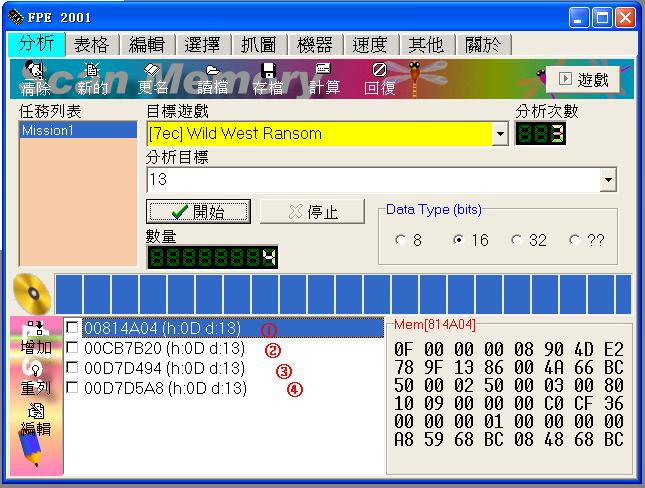Viewport: 645px width, 488px height.
Task: Select result row 00D7D494 (h:0D d:13)
Action: (x=165, y=368)
